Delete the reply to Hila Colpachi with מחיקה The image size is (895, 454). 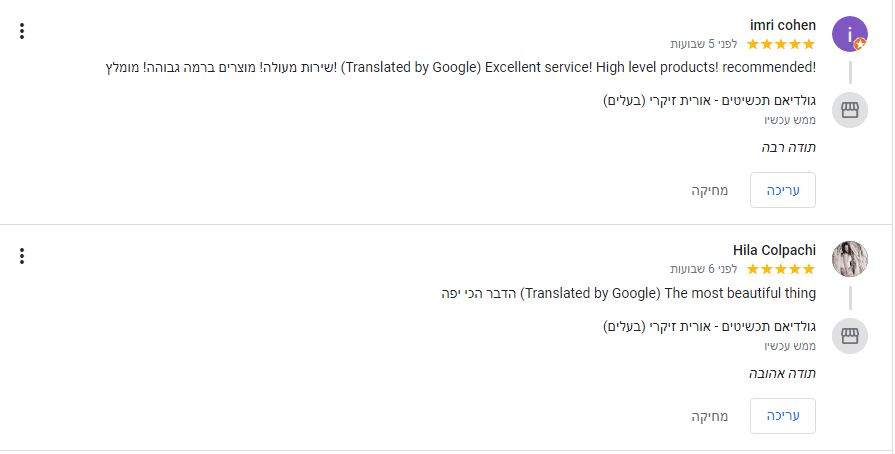[x=709, y=416]
